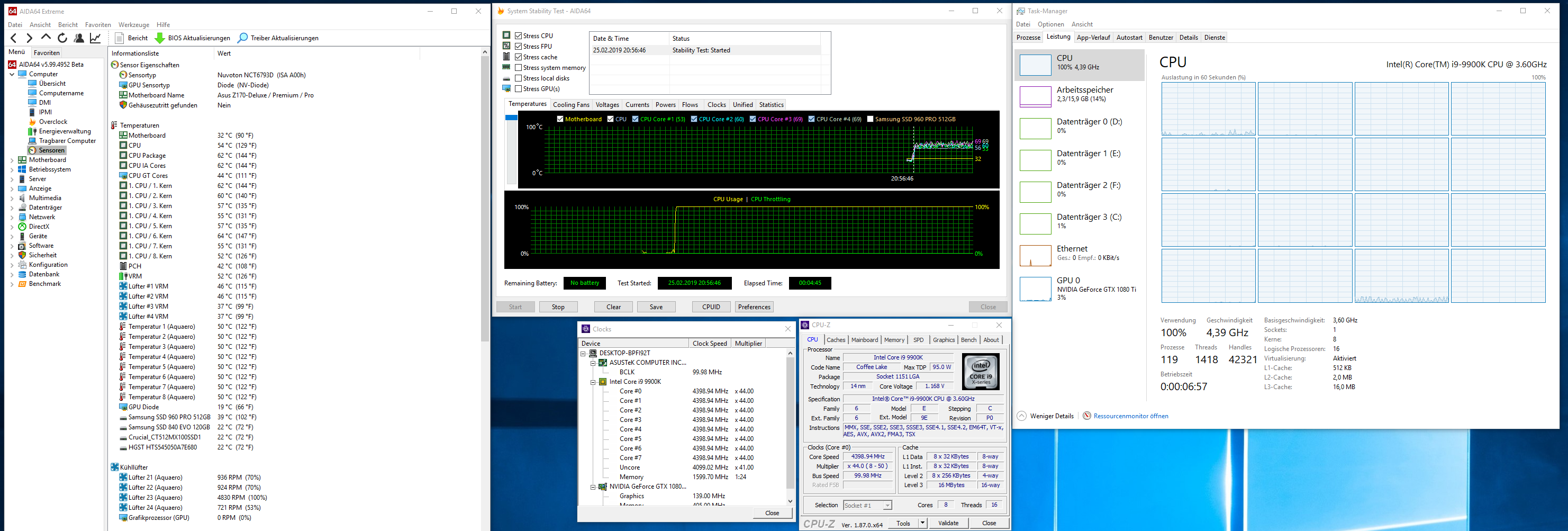Select GPU 0 graph in Task-Manager sidebar
Image resolution: width=1568 pixels, height=531 pixels.
tap(1035, 288)
